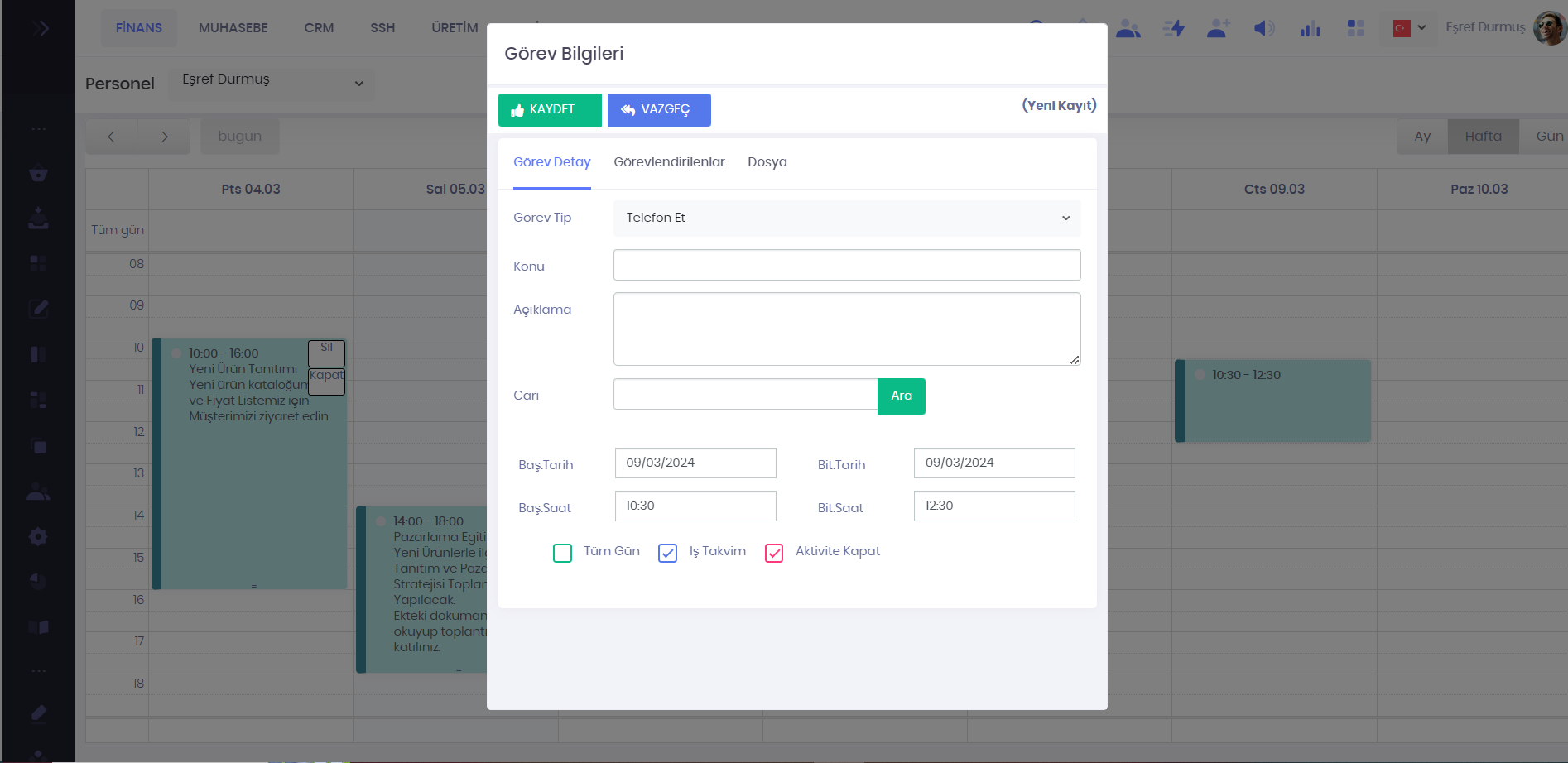Enable the Tüm Gün checkbox
The height and width of the screenshot is (763, 1568).
pyautogui.click(x=562, y=553)
